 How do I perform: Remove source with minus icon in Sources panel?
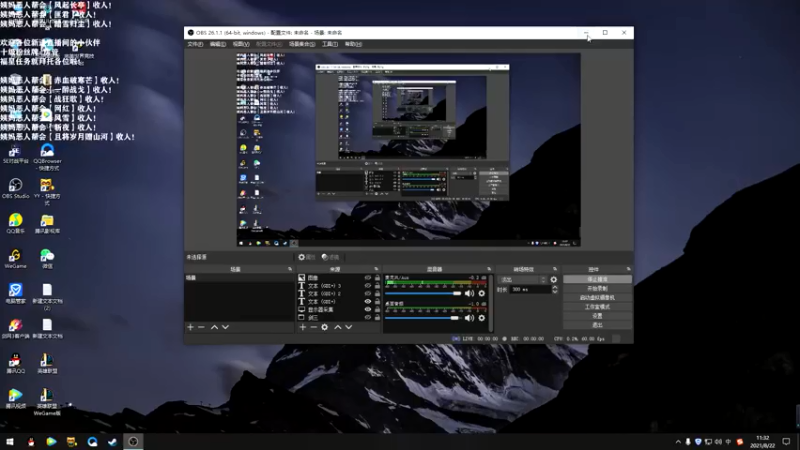tap(314, 327)
